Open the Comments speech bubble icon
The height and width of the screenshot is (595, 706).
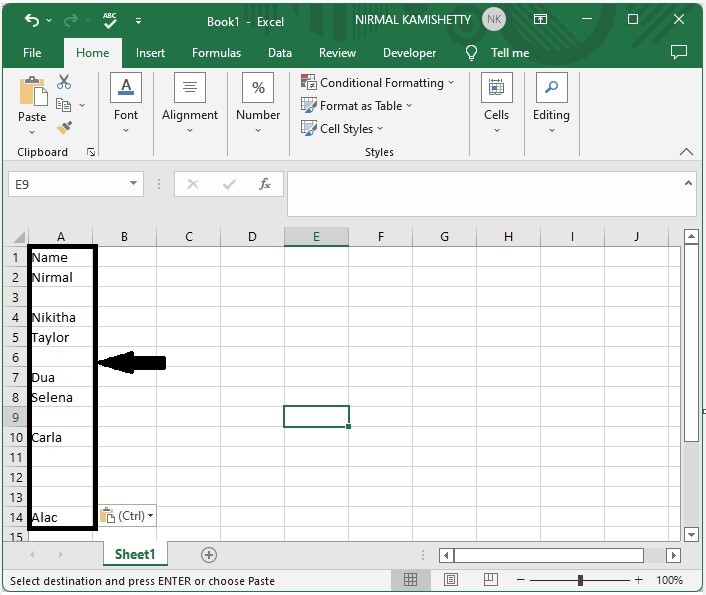679,52
